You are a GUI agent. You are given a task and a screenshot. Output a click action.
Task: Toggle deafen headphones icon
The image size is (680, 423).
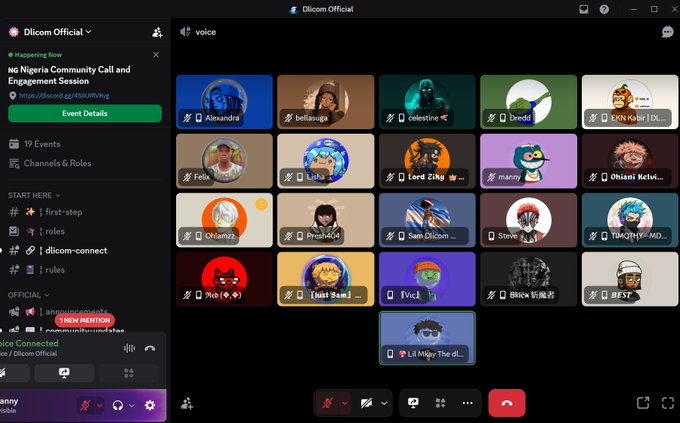tap(118, 405)
